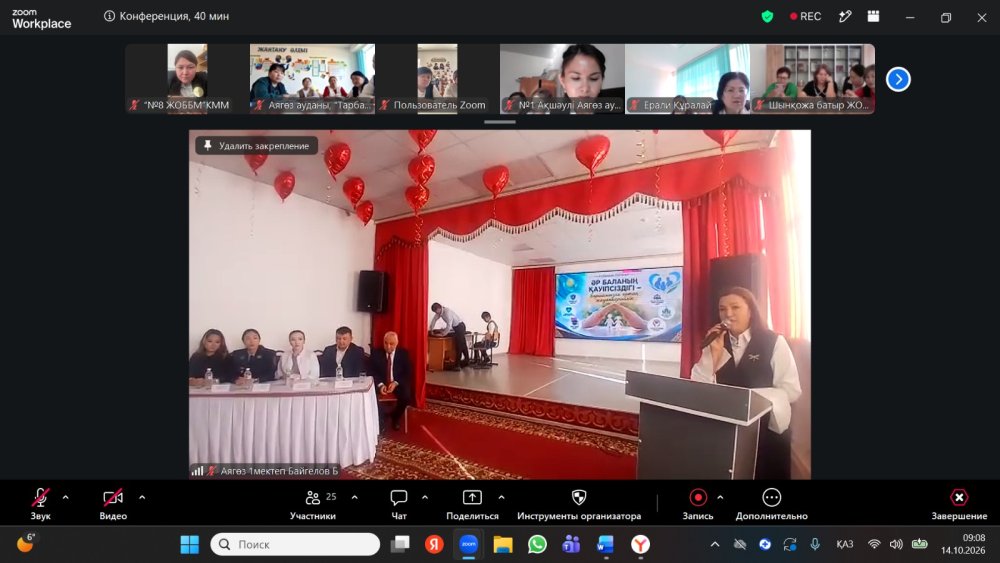Select the Аягөз ауданы Тарба... participant thumbnail
The height and width of the screenshot is (563, 1000).
pos(312,78)
